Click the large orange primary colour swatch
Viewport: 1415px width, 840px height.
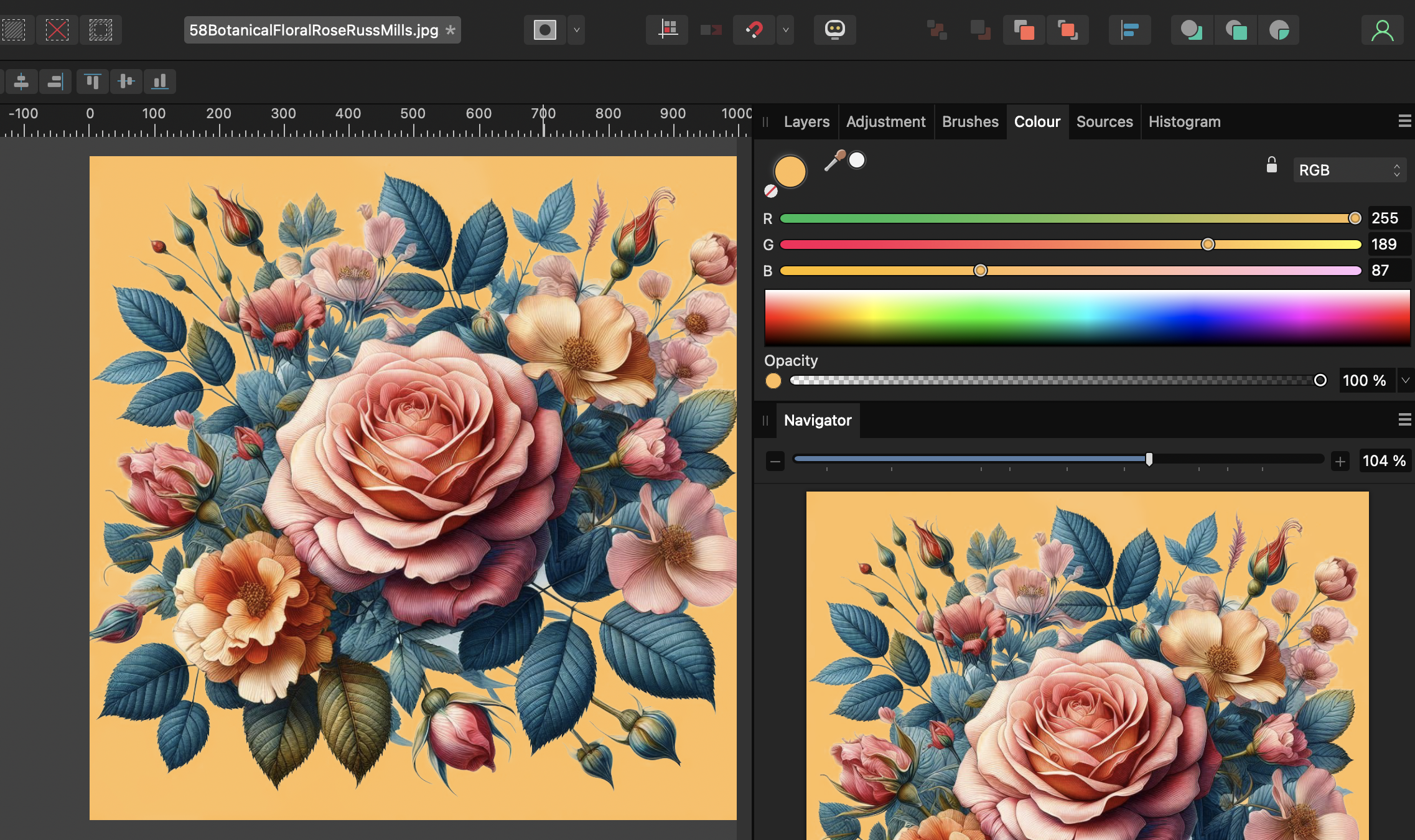(790, 171)
